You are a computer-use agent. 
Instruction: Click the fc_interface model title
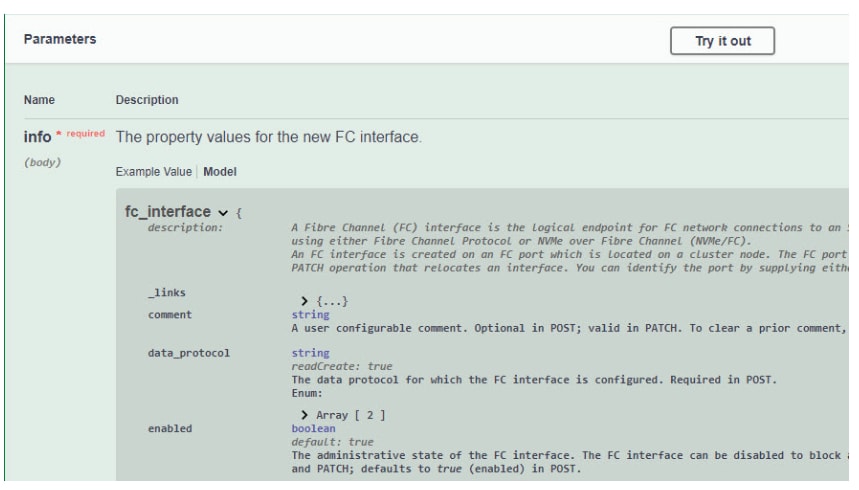(167, 212)
